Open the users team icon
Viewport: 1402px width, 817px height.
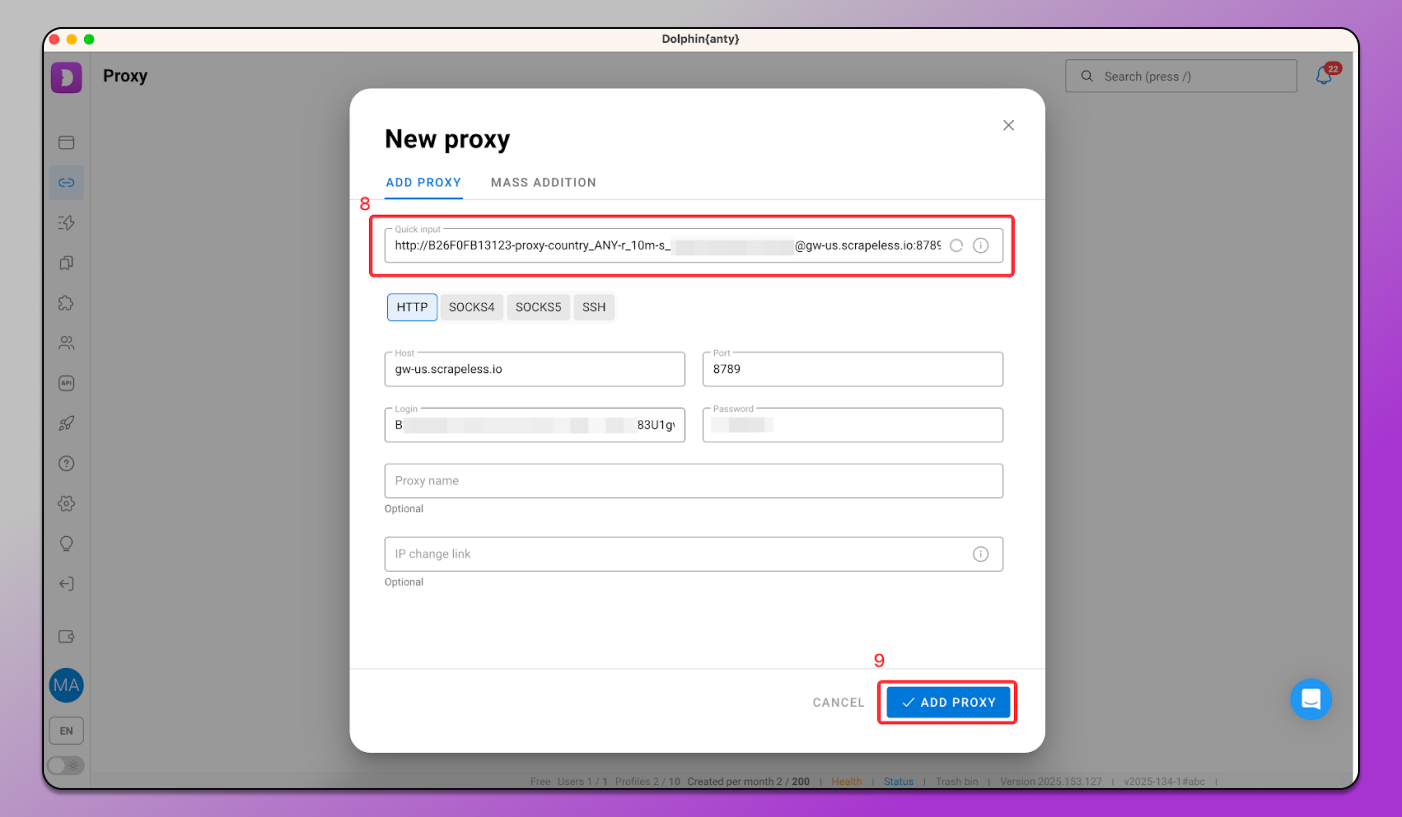pos(66,343)
